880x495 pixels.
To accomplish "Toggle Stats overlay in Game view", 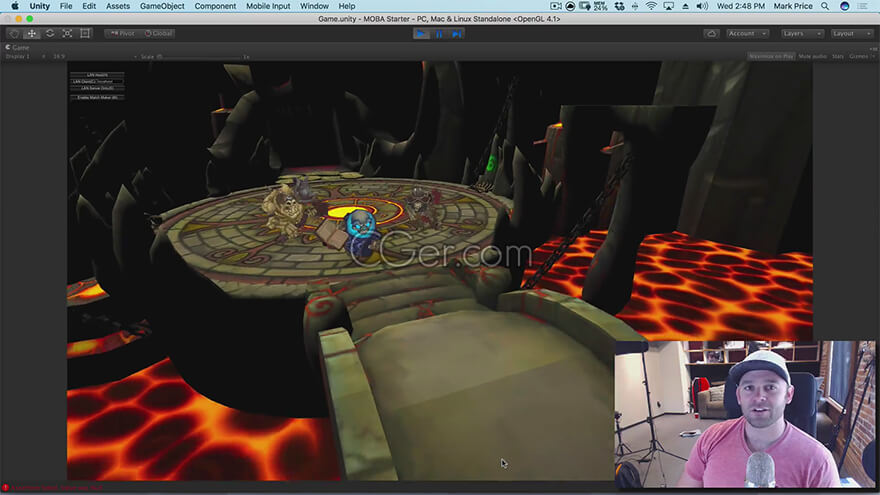I will tap(837, 57).
